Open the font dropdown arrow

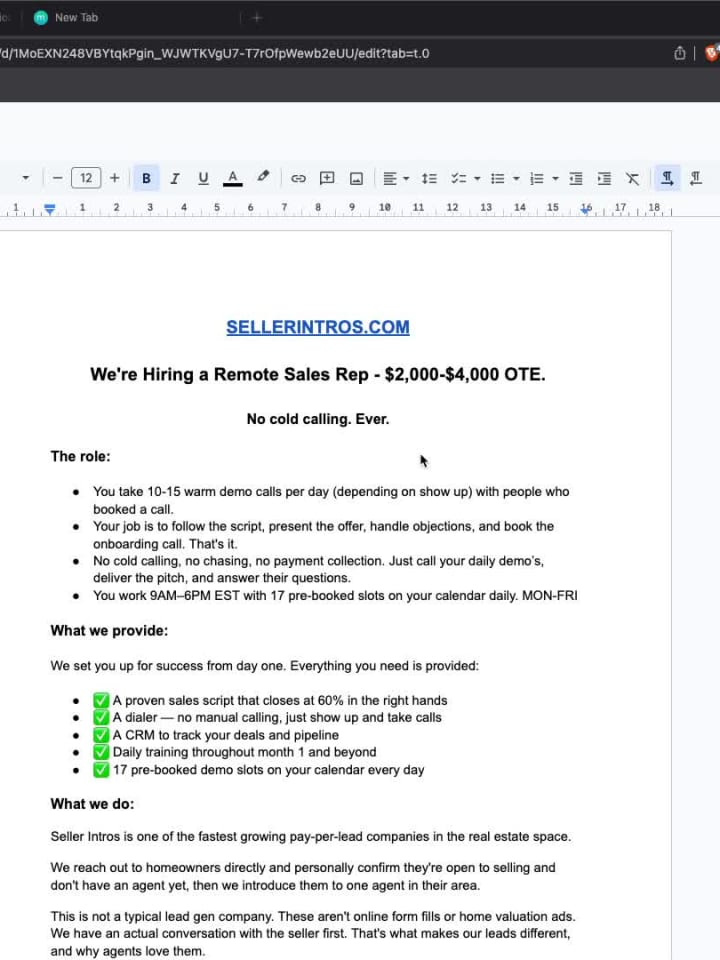[25, 178]
